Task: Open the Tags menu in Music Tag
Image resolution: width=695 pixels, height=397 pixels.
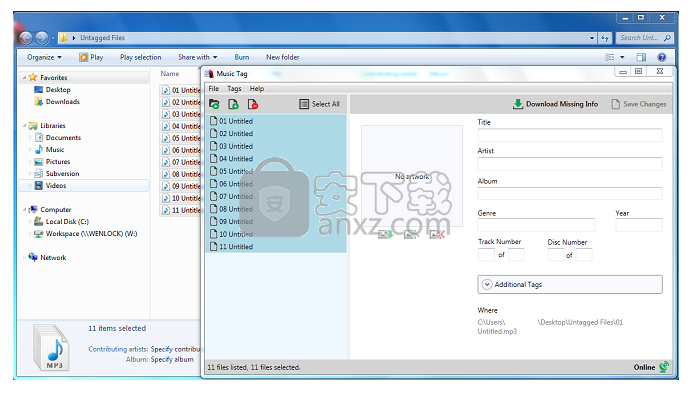Action: [x=234, y=89]
